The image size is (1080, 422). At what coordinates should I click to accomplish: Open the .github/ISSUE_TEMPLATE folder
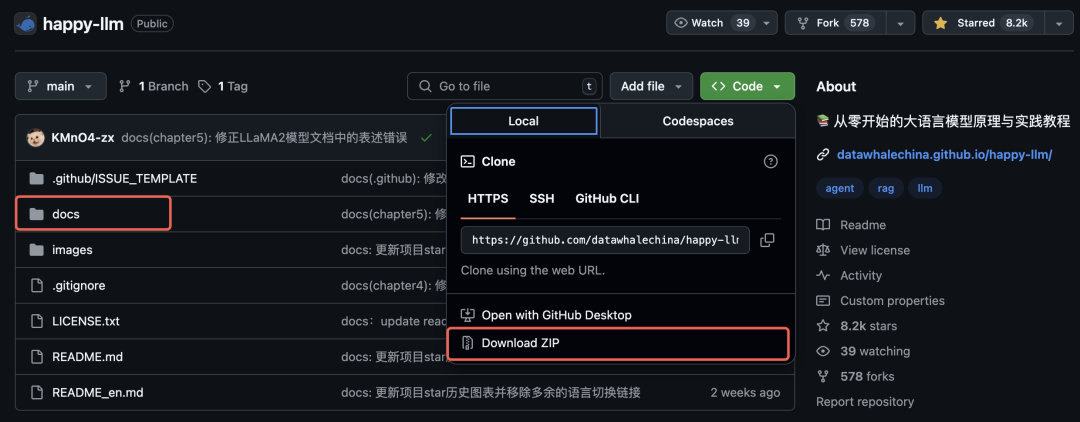coord(125,179)
